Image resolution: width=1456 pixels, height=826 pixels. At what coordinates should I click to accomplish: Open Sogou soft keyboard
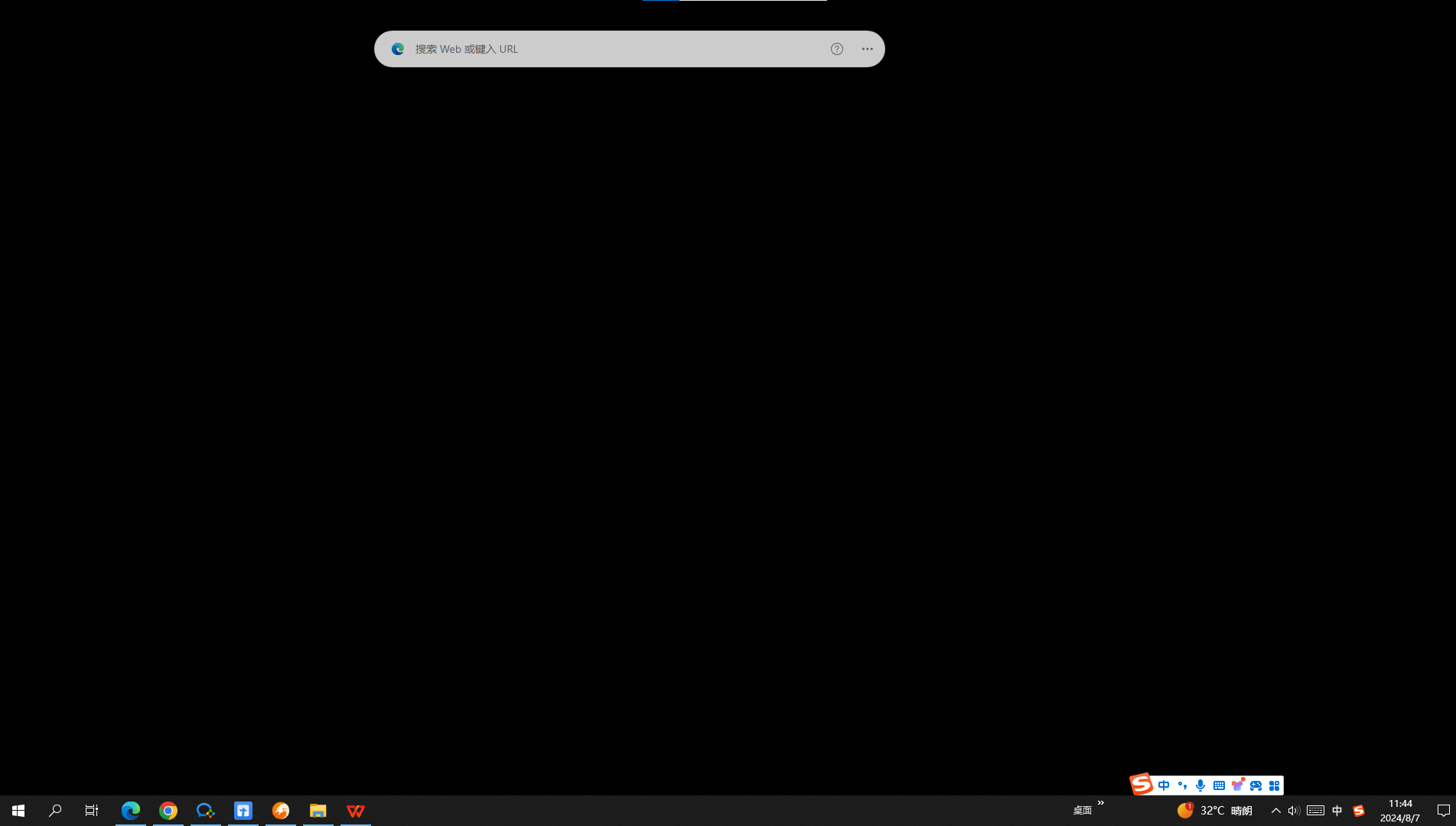[x=1219, y=785]
